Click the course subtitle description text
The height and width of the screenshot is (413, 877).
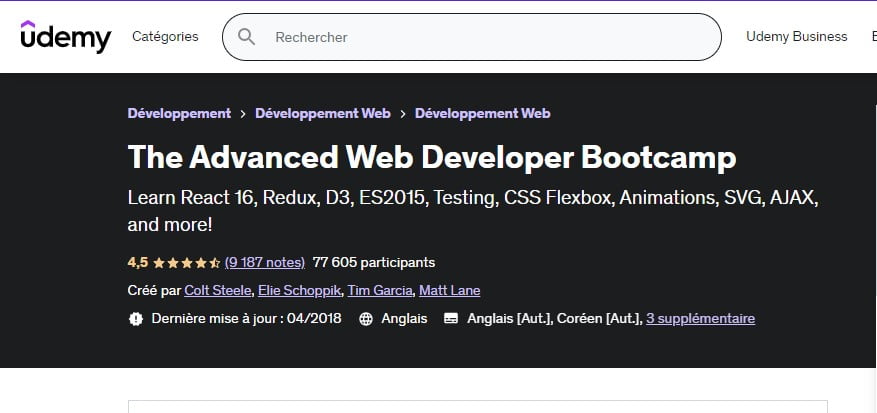(473, 211)
